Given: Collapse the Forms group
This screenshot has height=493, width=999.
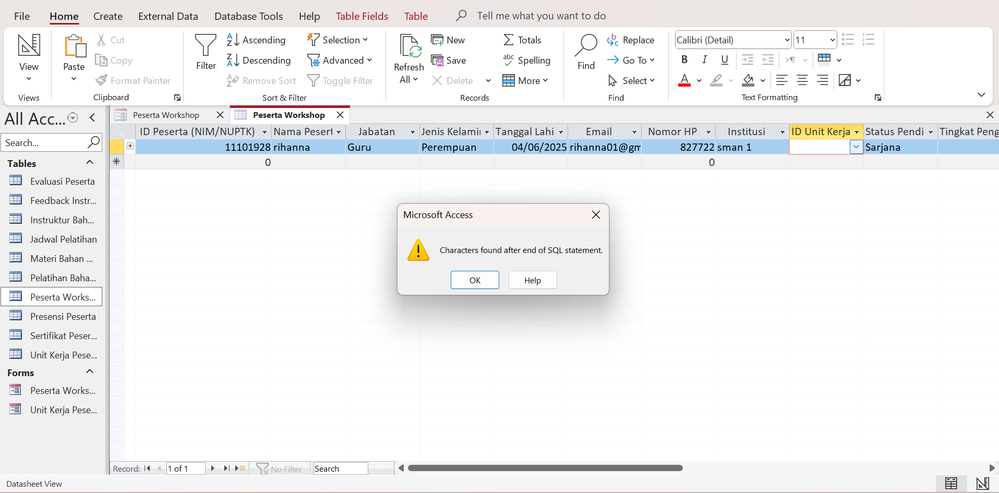Looking at the screenshot, I should 90,372.
